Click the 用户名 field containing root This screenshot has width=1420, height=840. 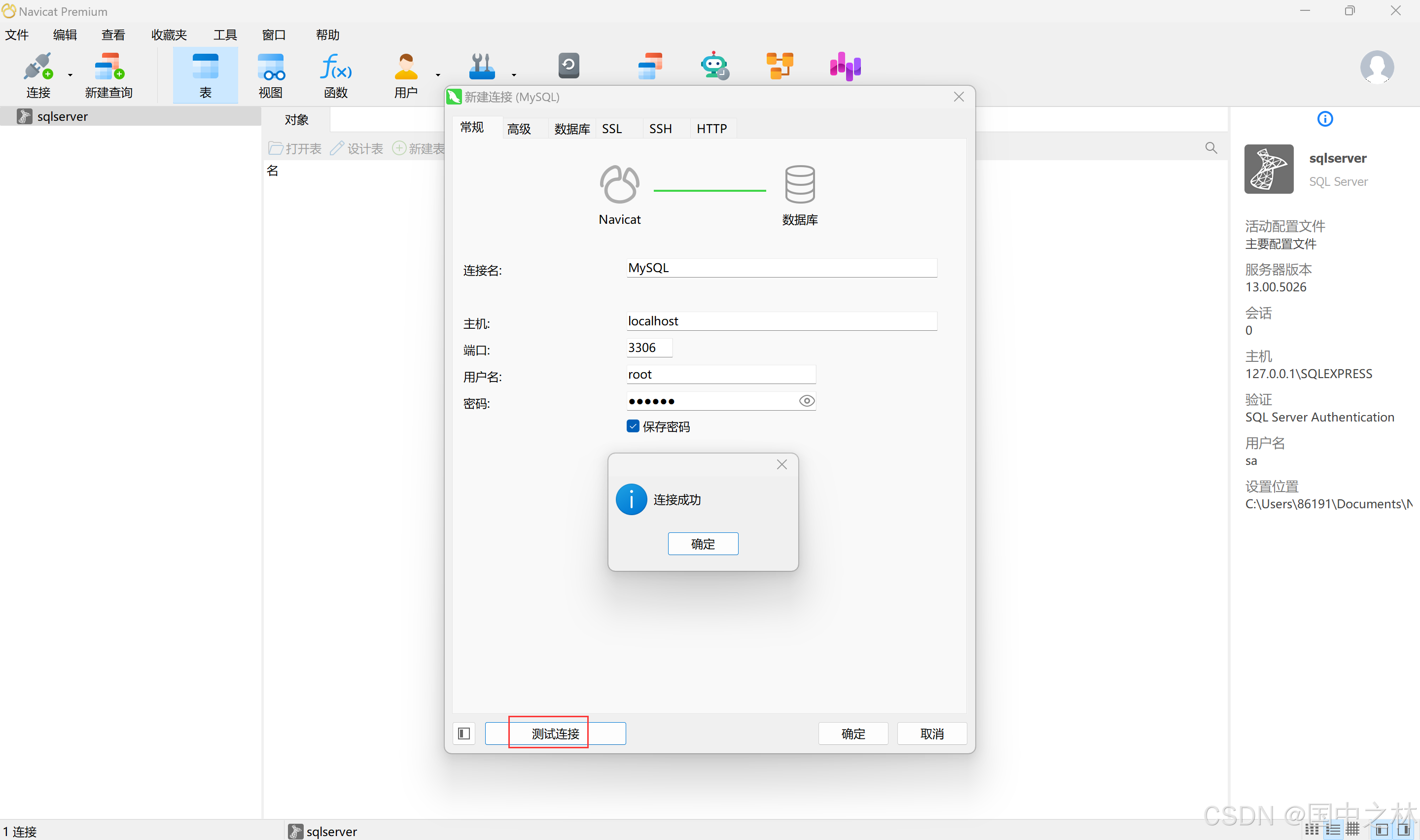coord(721,374)
